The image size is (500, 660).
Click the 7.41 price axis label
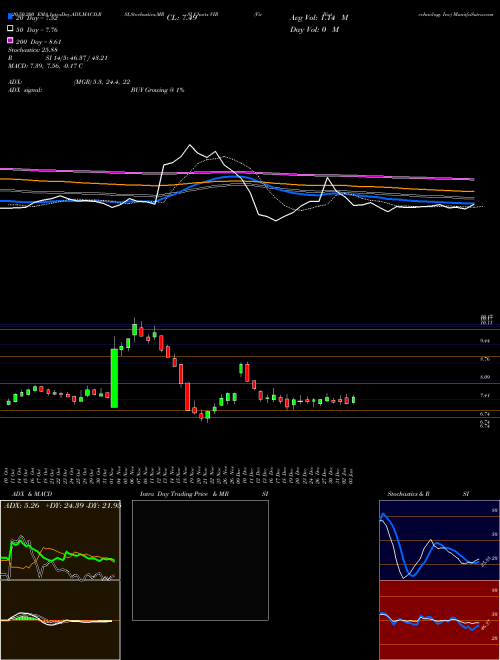pos(485,396)
